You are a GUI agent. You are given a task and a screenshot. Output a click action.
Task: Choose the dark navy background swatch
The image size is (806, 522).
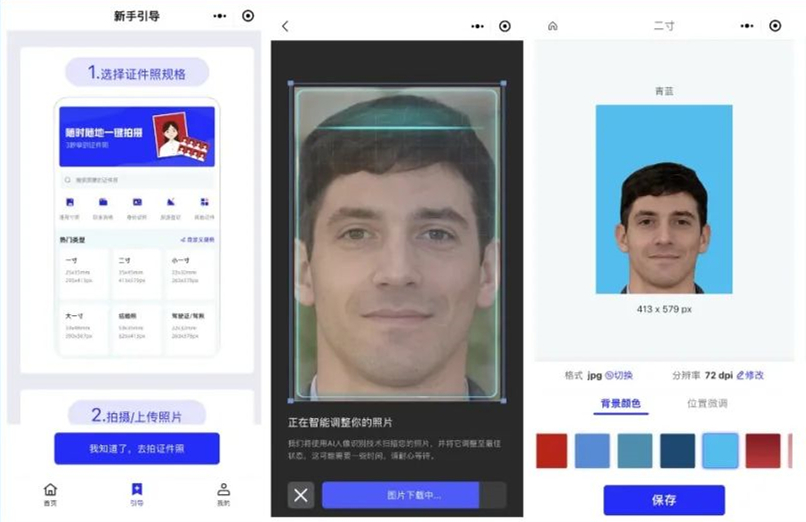pyautogui.click(x=677, y=451)
